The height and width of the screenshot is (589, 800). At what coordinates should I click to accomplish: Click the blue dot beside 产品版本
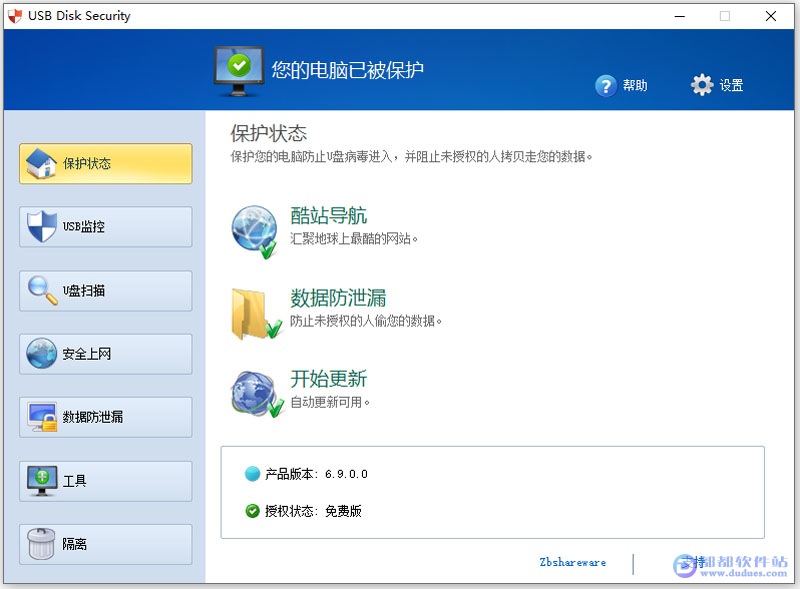tap(253, 474)
